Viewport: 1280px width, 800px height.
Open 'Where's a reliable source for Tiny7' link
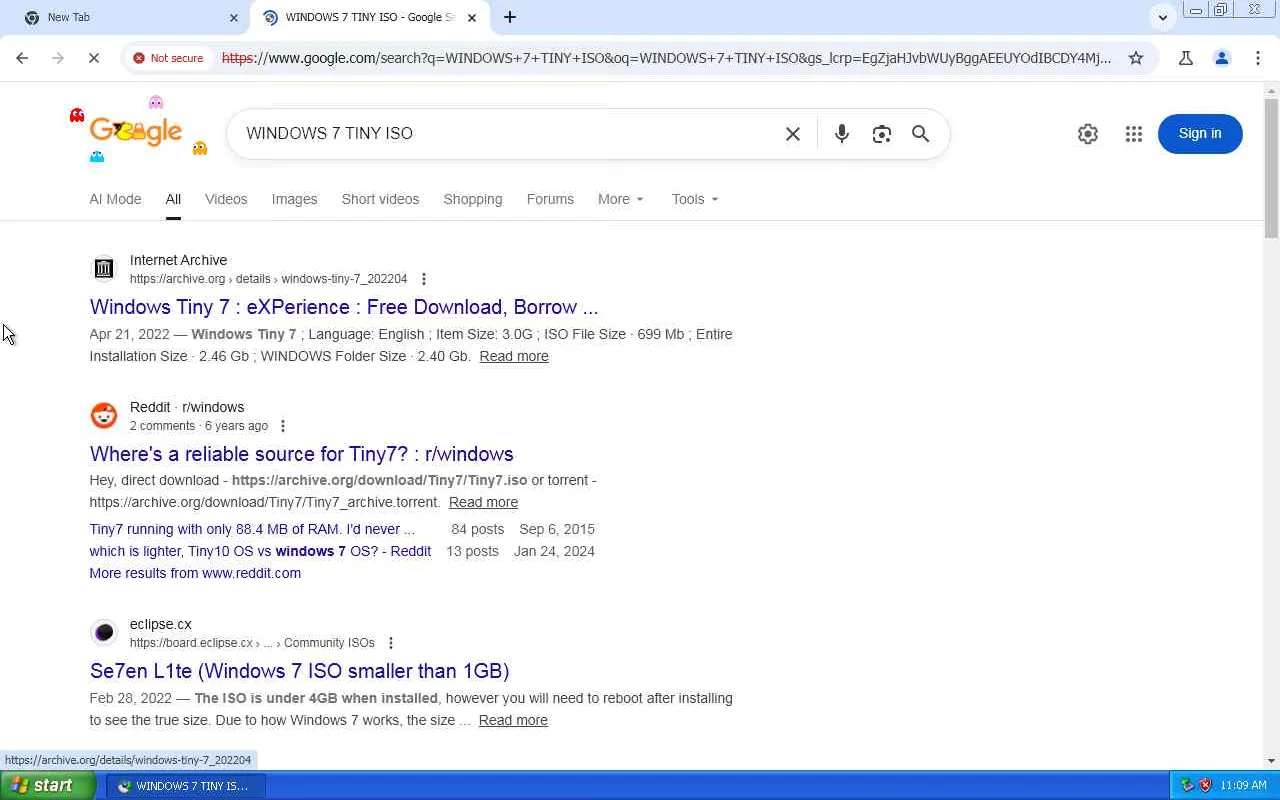(301, 454)
